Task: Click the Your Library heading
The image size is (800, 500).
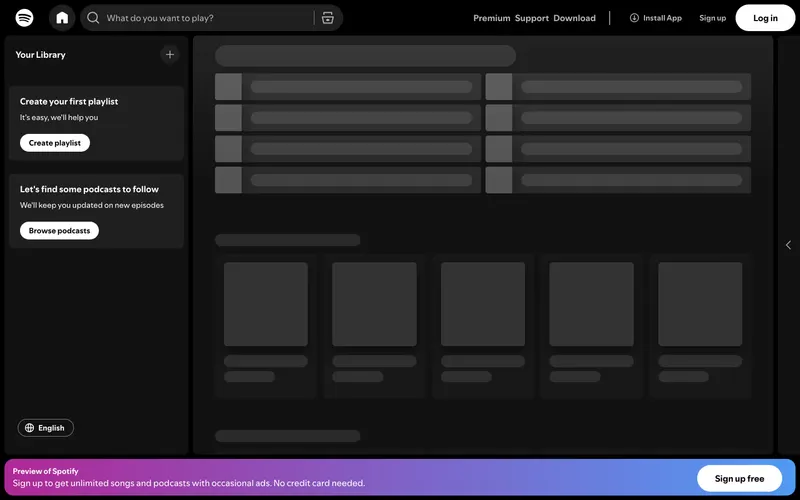Action: 40,55
